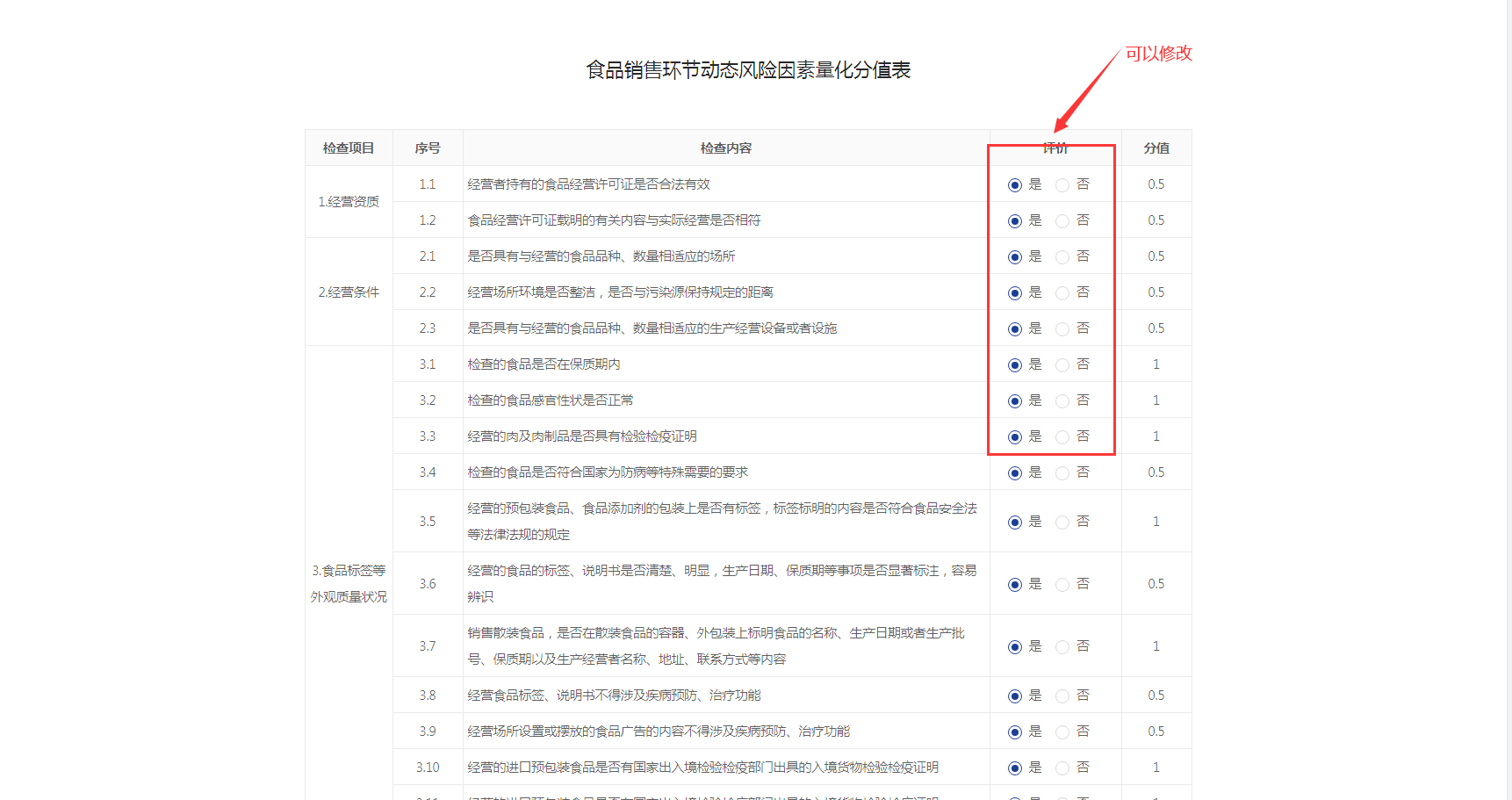Select '是' for item 3.10 imported food certificate
Image resolution: width=1512 pixels, height=800 pixels.
(x=1015, y=768)
